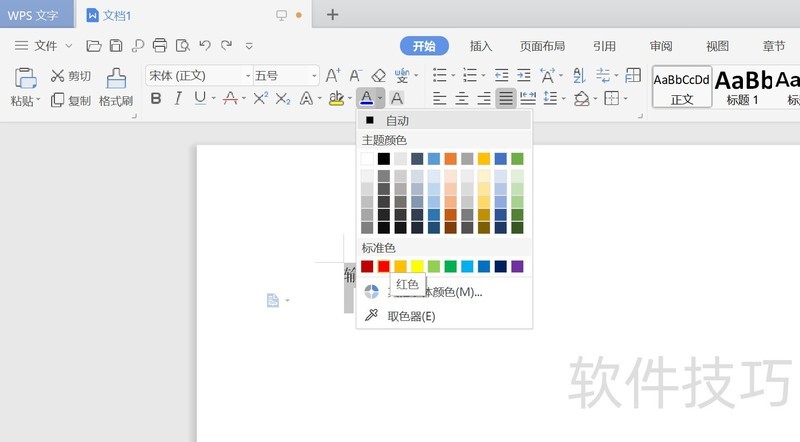This screenshot has height=442, width=800.
Task: Open Print Preview icon
Action: pos(183,46)
